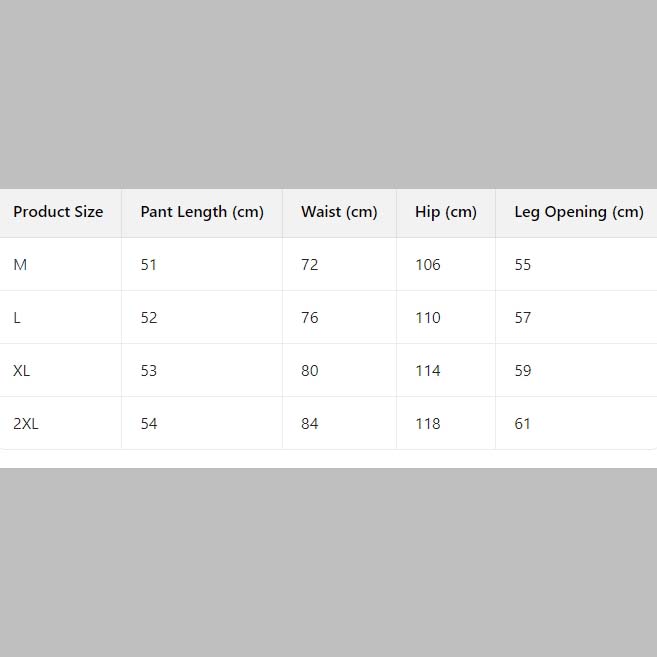This screenshot has height=657, width=657.
Task: Select the M size row label
Action: (x=20, y=265)
